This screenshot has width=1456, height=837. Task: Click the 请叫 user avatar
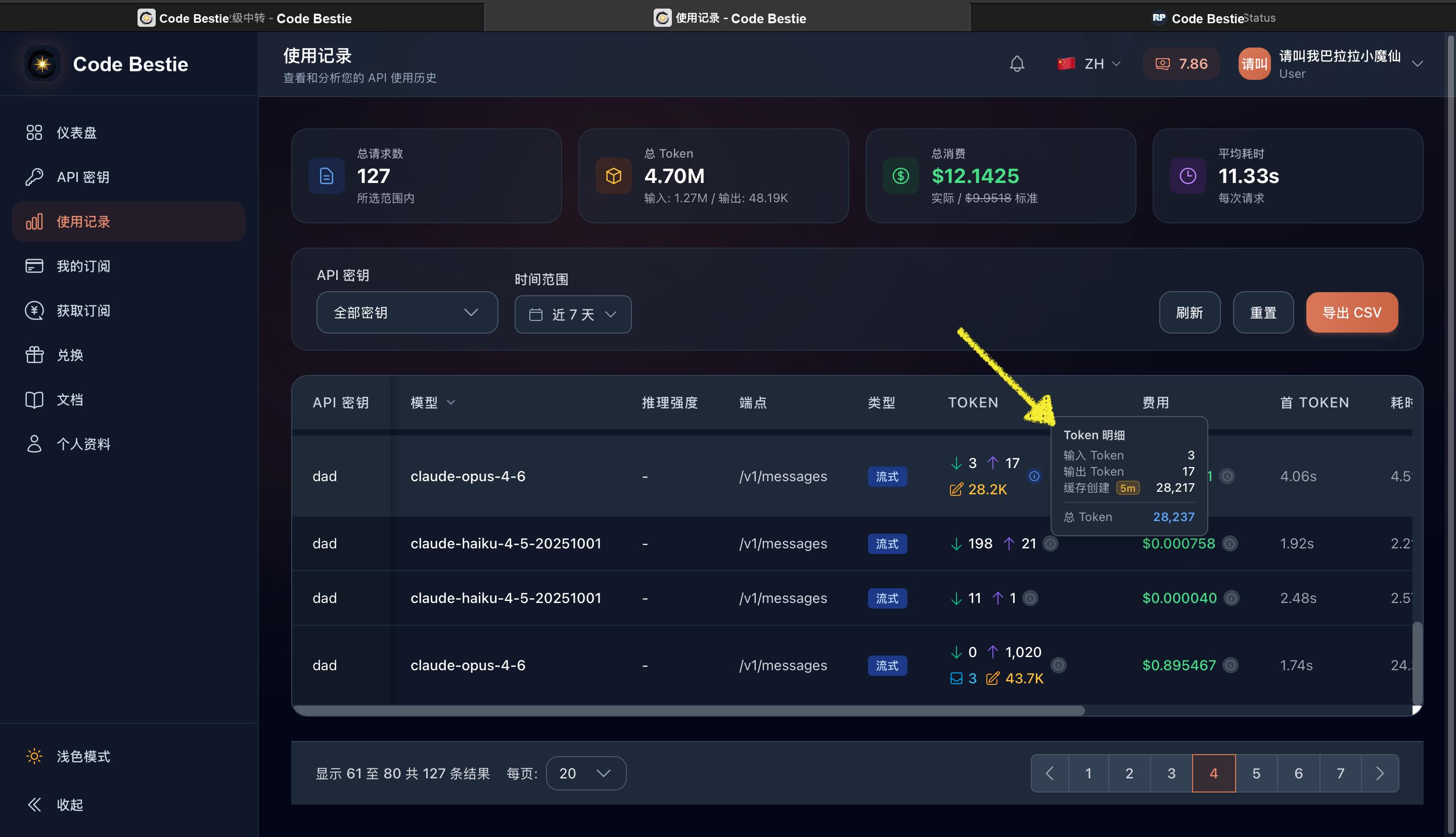pyautogui.click(x=1254, y=64)
